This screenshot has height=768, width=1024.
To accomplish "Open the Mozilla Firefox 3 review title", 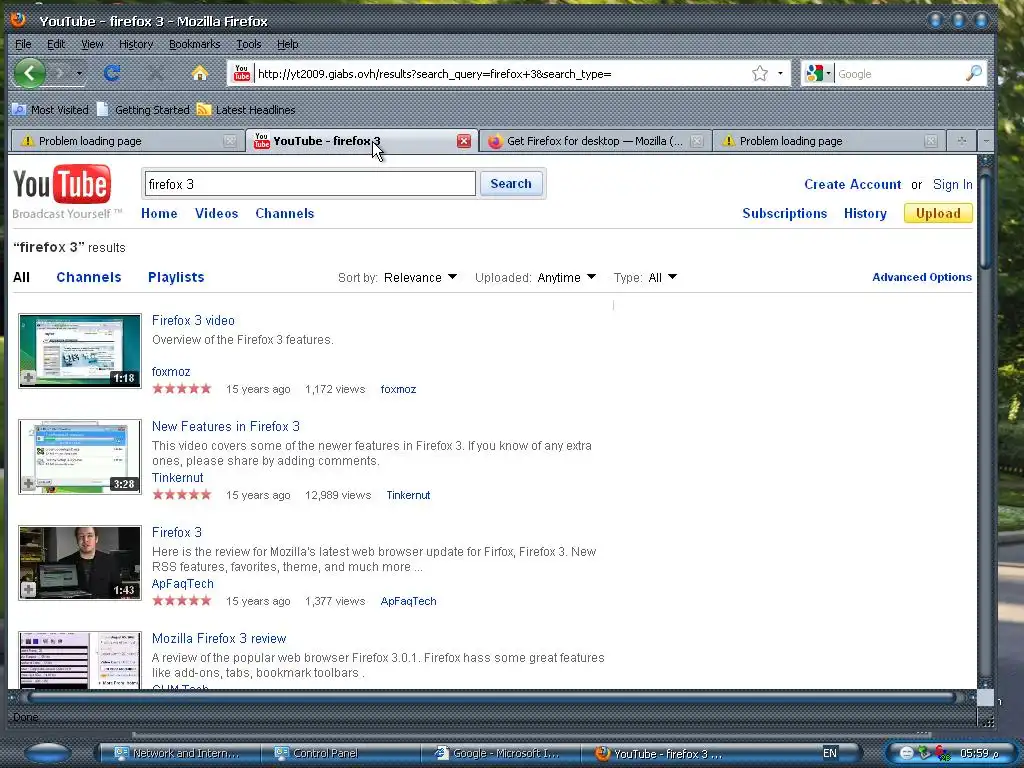I will pyautogui.click(x=219, y=638).
